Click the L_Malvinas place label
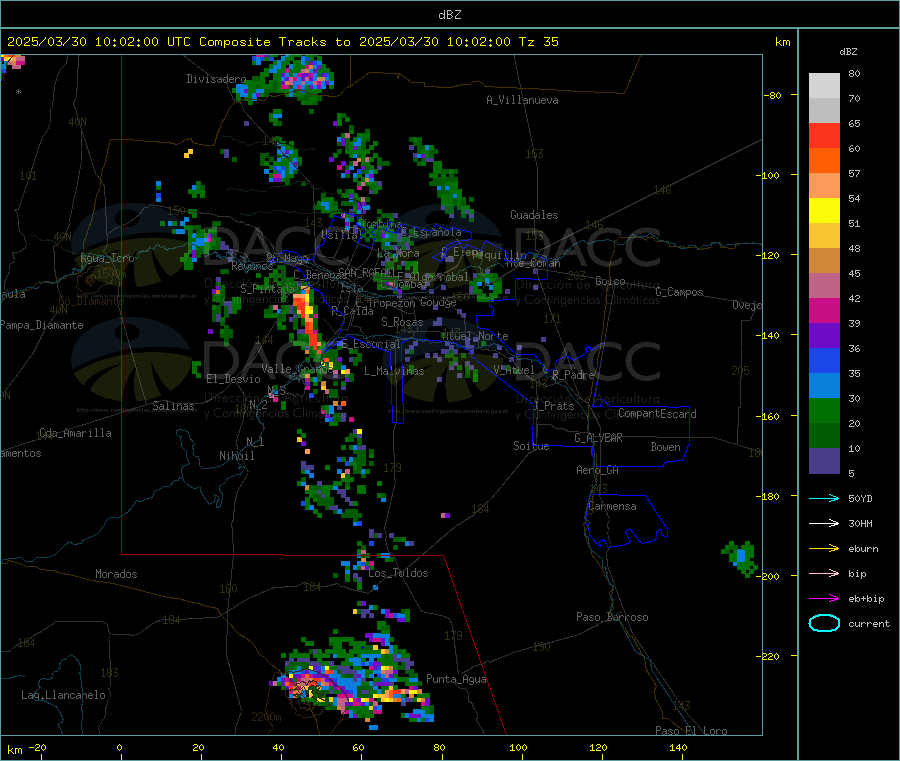Viewport: 900px width, 761px height. click(394, 371)
